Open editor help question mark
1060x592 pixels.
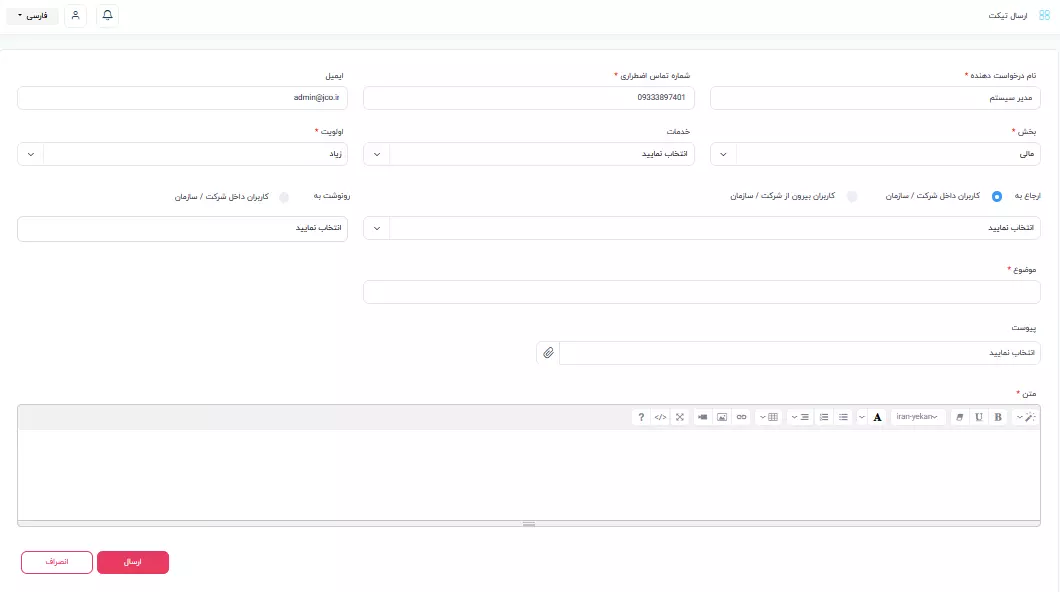tap(641, 417)
